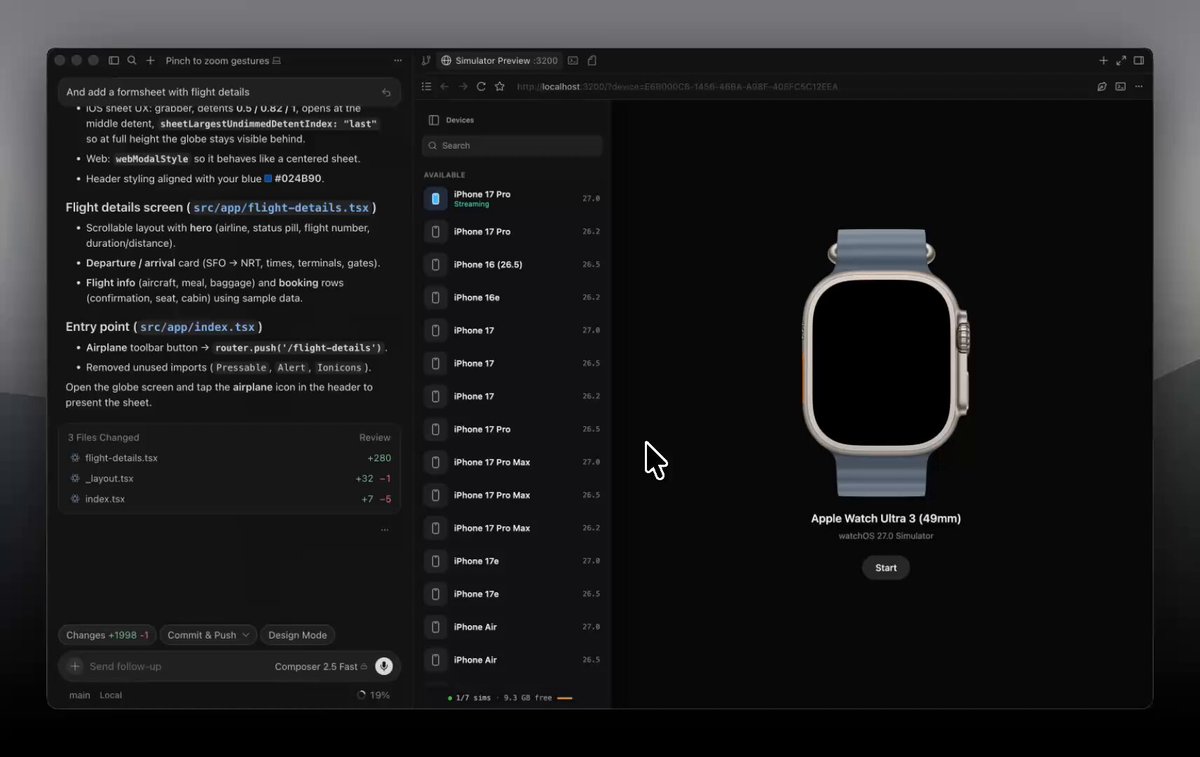Screen dimensions: 1200x757
Task: Click the fullscreen expand arrows icon
Action: click(1121, 61)
